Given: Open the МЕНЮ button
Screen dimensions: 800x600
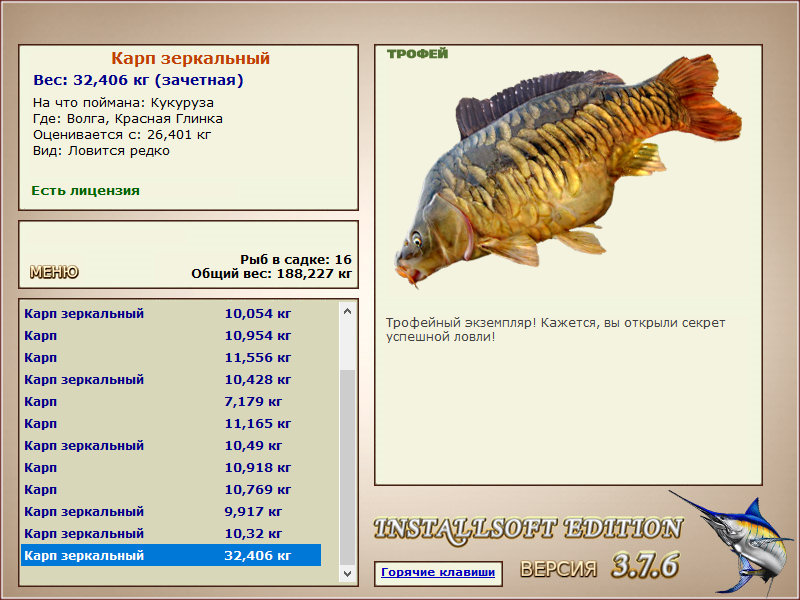Looking at the screenshot, I should coord(54,272).
